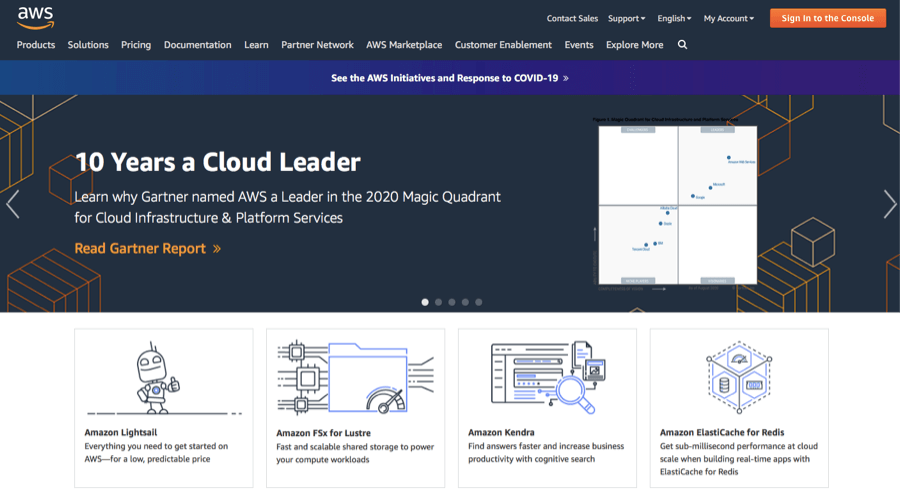Open the Pricing menu
Image resolution: width=900 pixels, height=498 pixels.
tap(136, 45)
